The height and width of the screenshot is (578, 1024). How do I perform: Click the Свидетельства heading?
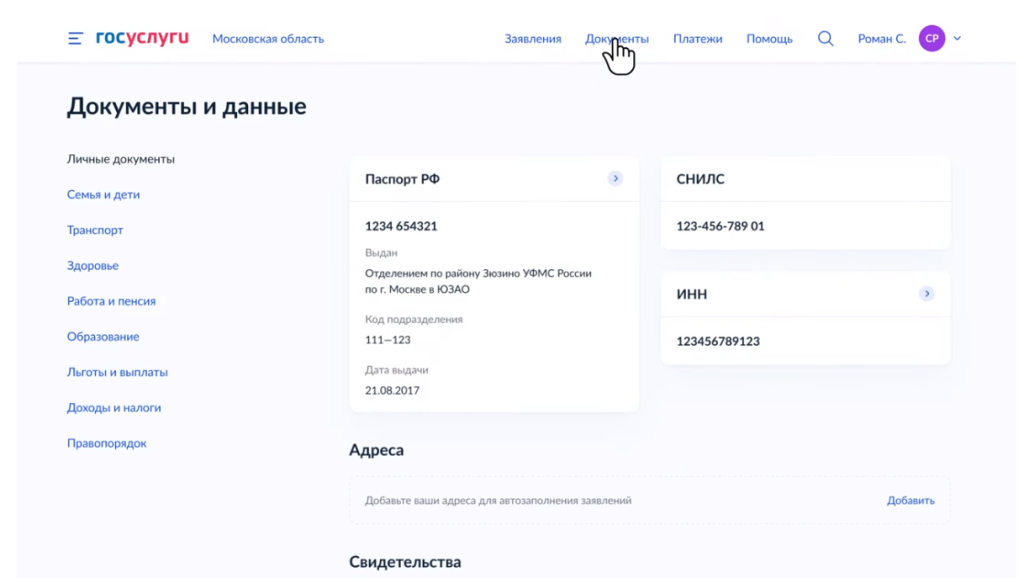(x=405, y=562)
